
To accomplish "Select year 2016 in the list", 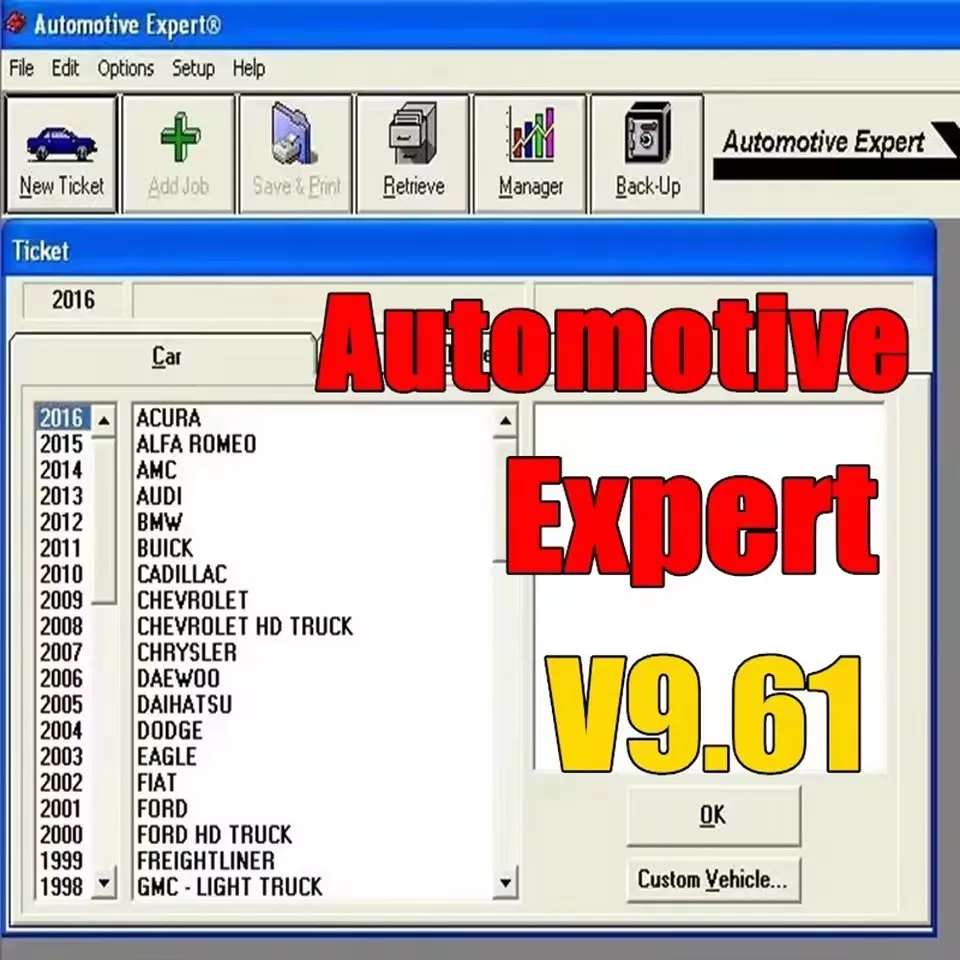I will (x=62, y=418).
